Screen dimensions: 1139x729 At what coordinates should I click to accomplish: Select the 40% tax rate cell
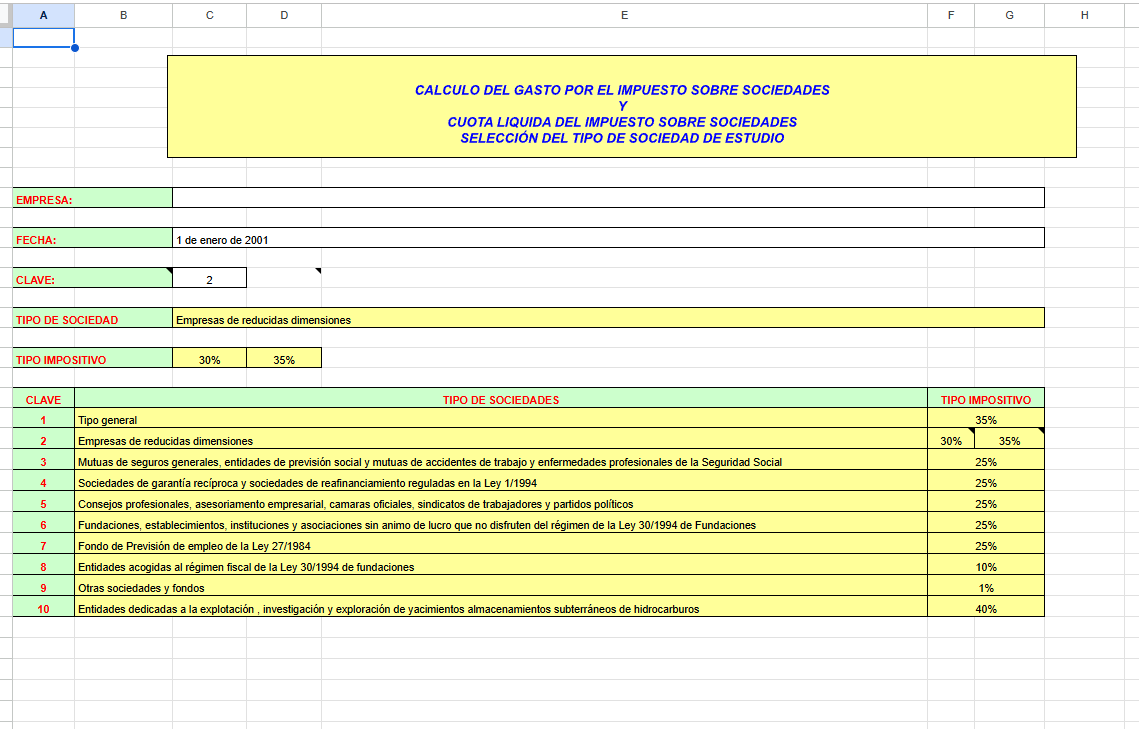(985, 608)
